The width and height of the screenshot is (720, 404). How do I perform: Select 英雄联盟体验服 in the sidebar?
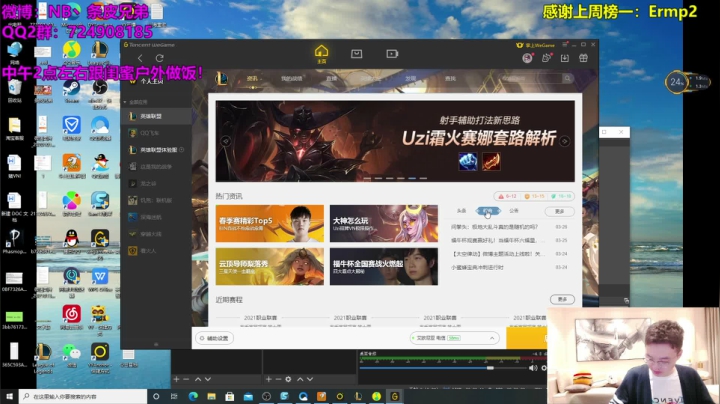pos(156,150)
